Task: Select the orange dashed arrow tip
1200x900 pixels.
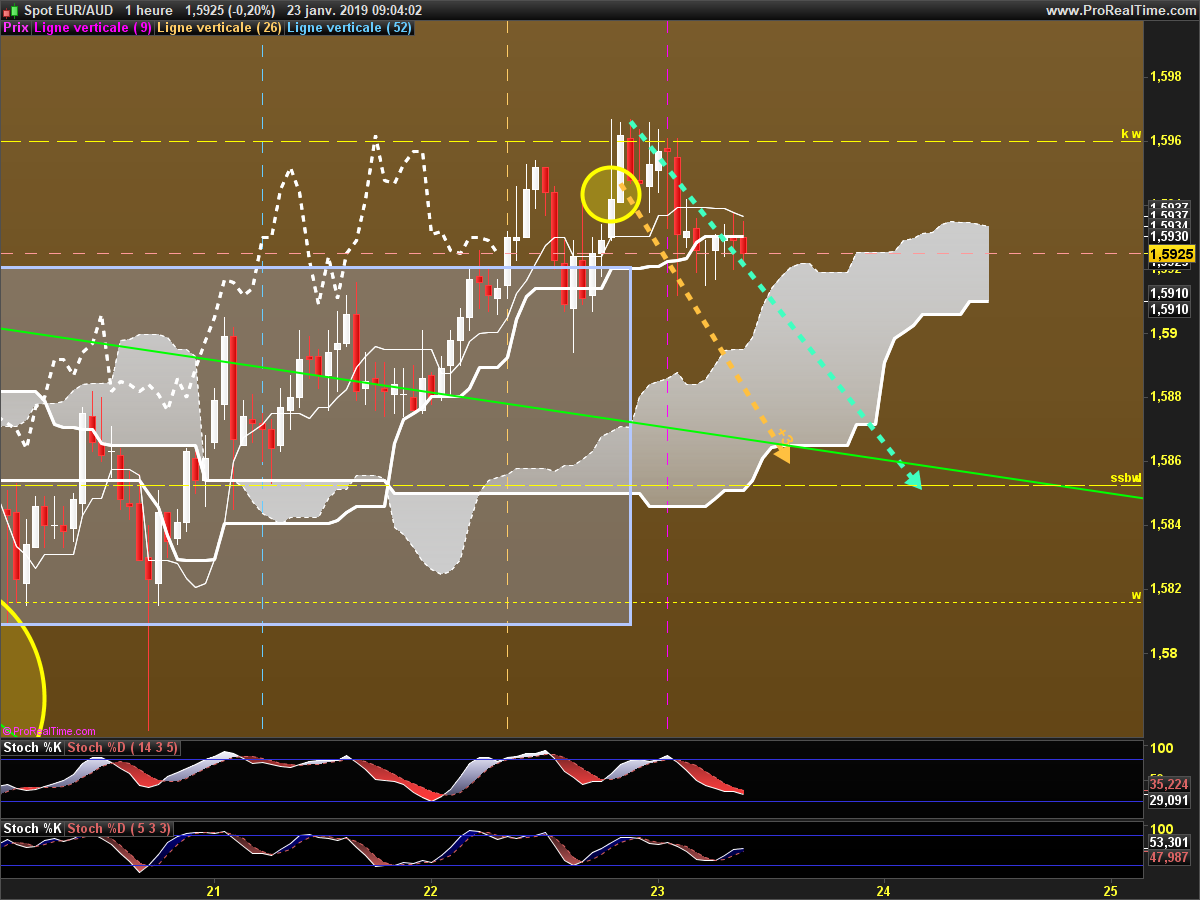Action: (x=782, y=454)
